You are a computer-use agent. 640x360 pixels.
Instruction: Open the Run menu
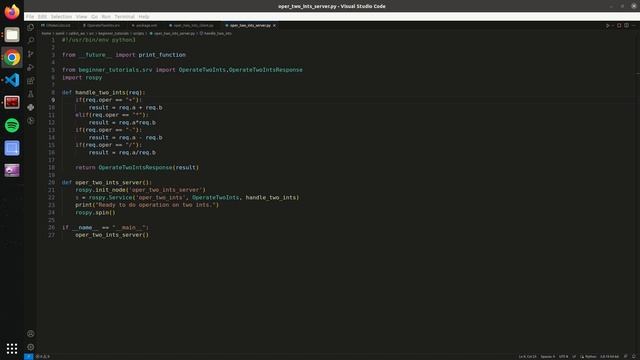[x=106, y=17]
